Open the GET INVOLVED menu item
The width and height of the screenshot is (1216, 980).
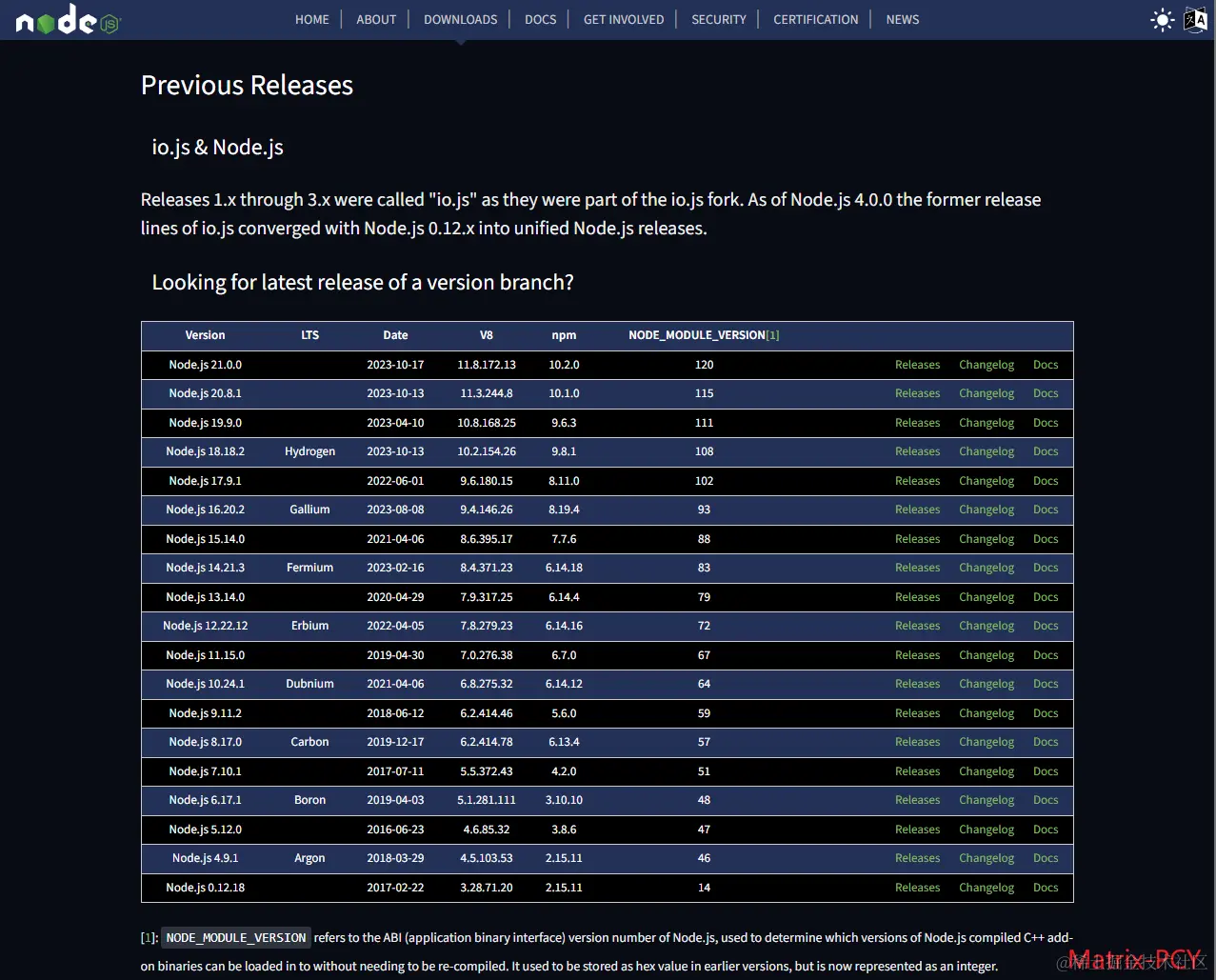pyautogui.click(x=624, y=19)
